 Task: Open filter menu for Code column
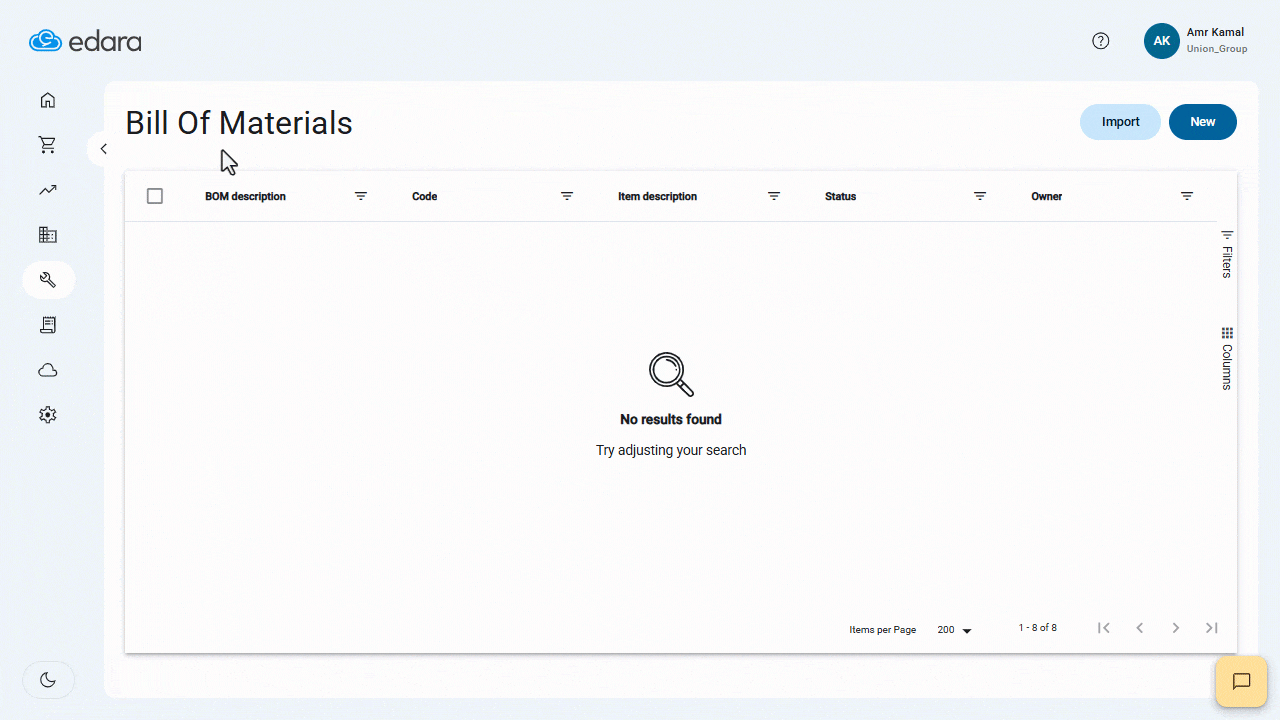tap(567, 196)
